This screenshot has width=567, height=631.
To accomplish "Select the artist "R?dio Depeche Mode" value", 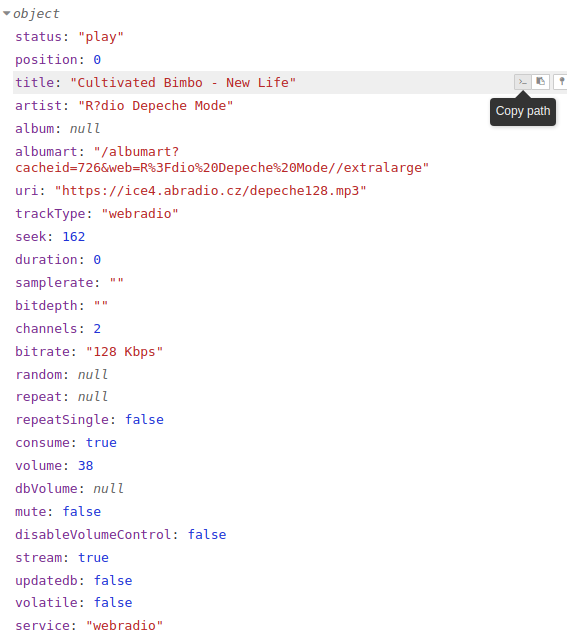I will point(156,105).
